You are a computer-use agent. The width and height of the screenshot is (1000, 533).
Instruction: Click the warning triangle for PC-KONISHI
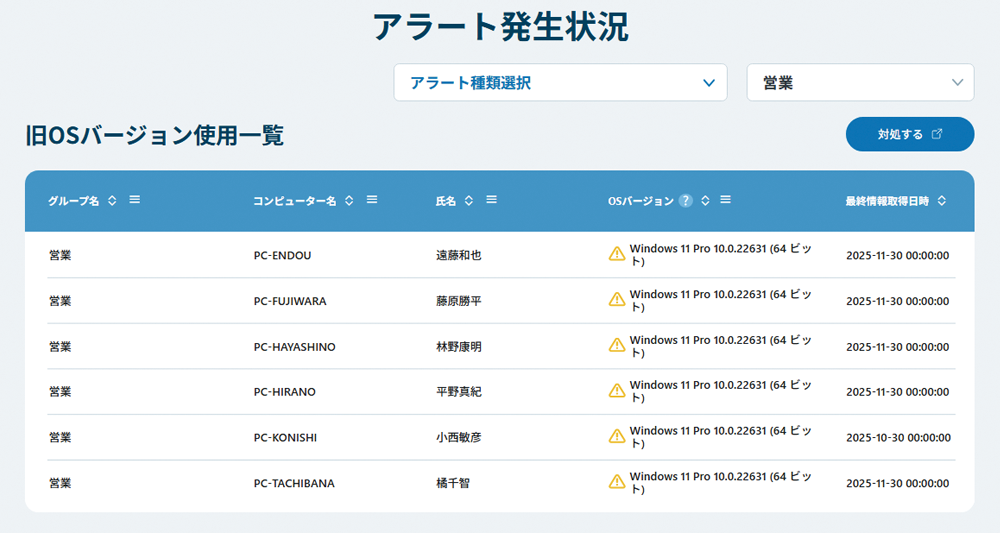click(x=617, y=438)
